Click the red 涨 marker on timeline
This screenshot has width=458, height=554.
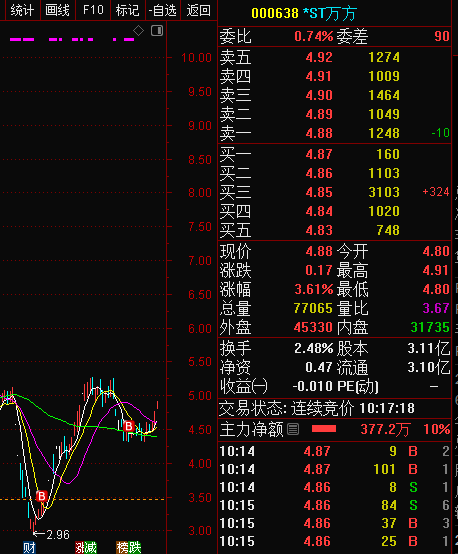pos(80,548)
